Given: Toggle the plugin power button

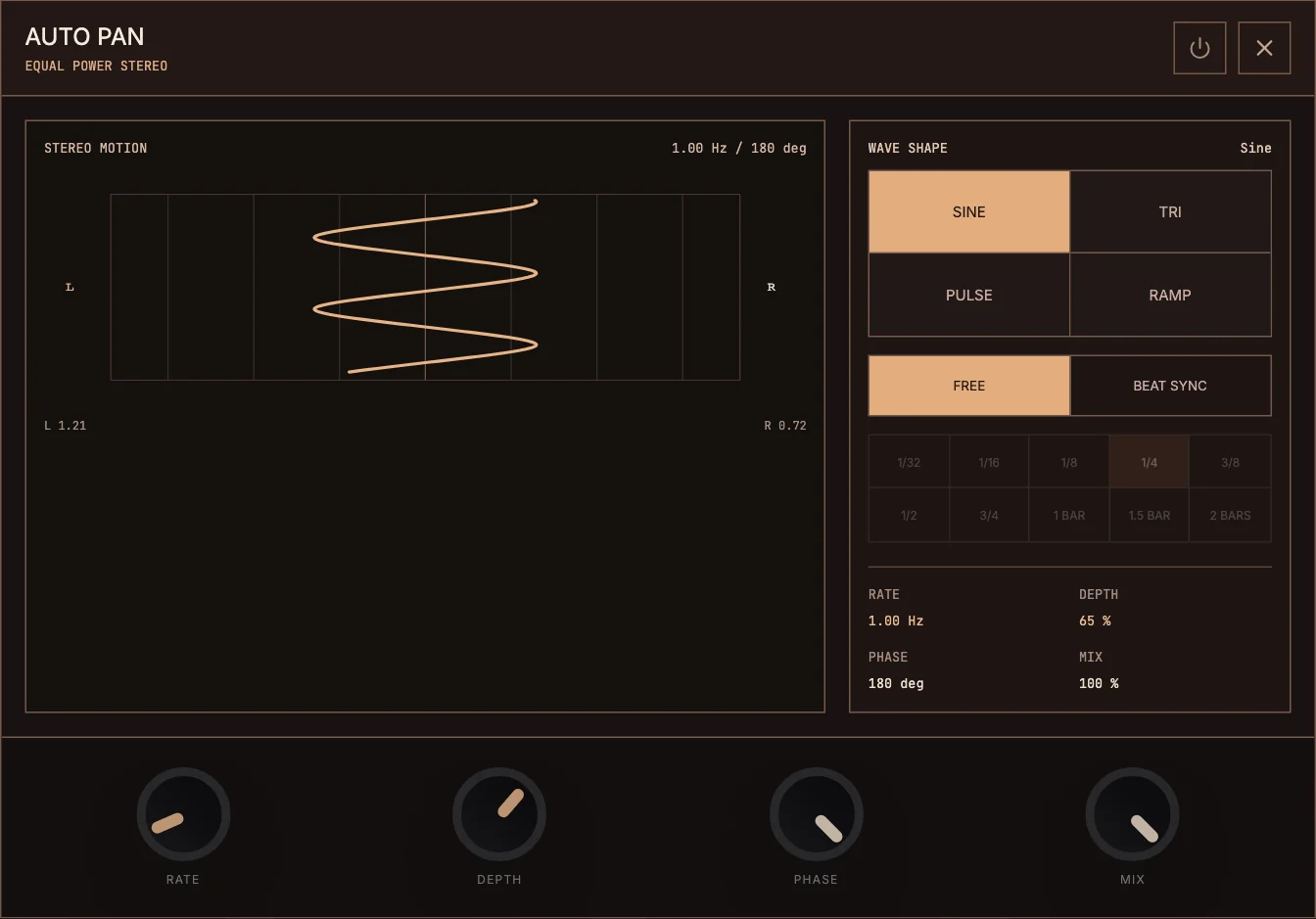Looking at the screenshot, I should point(1199,48).
